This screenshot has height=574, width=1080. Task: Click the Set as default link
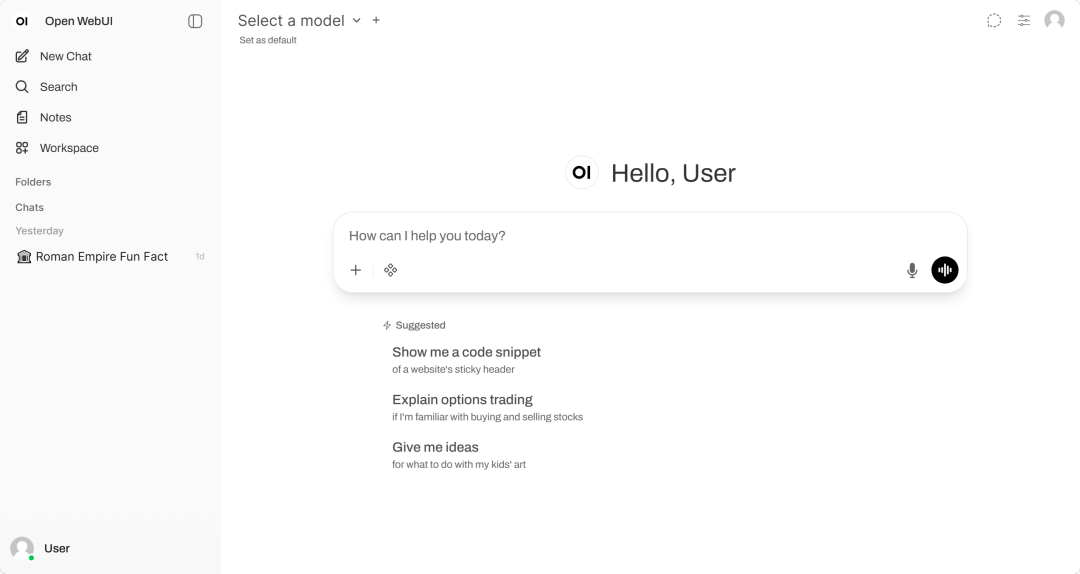(268, 40)
